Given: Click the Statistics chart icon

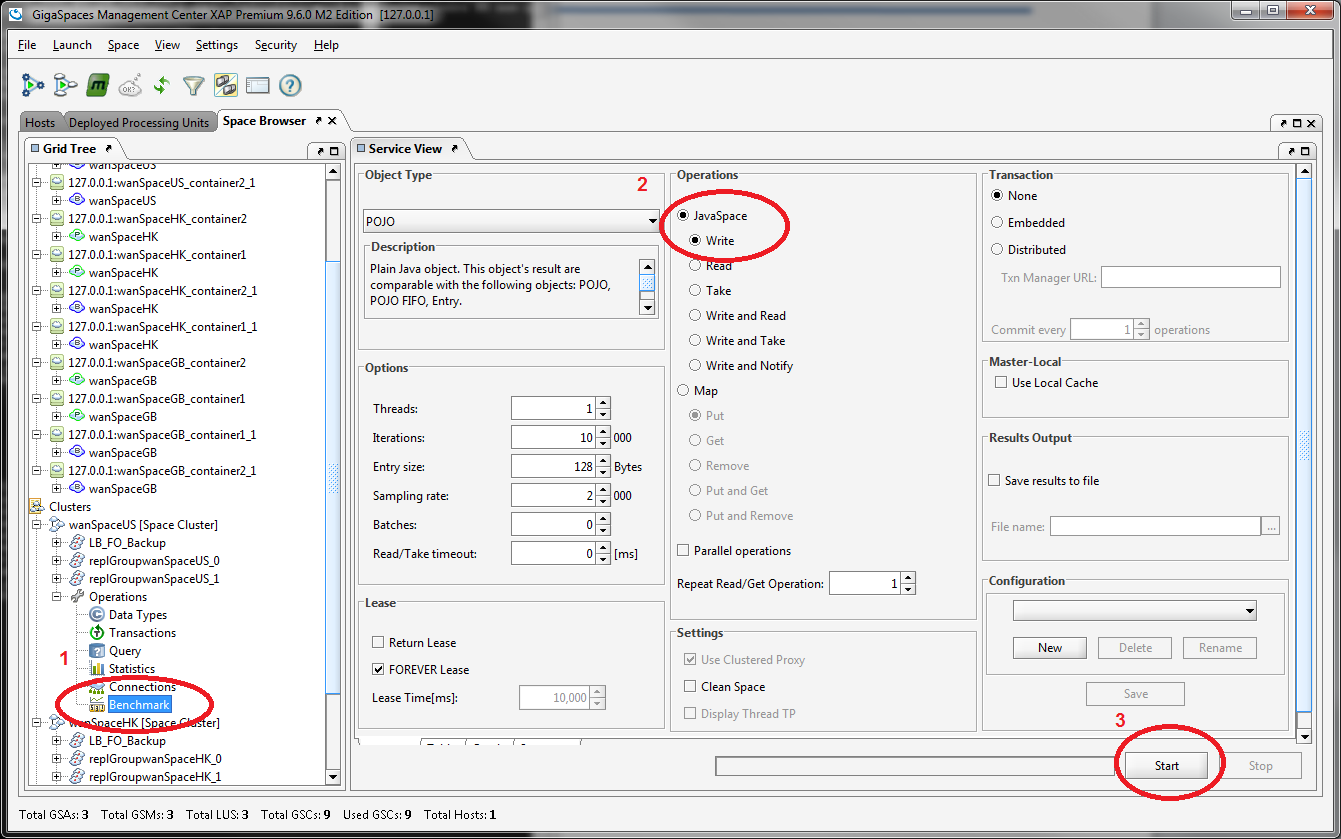Looking at the screenshot, I should tap(97, 669).
